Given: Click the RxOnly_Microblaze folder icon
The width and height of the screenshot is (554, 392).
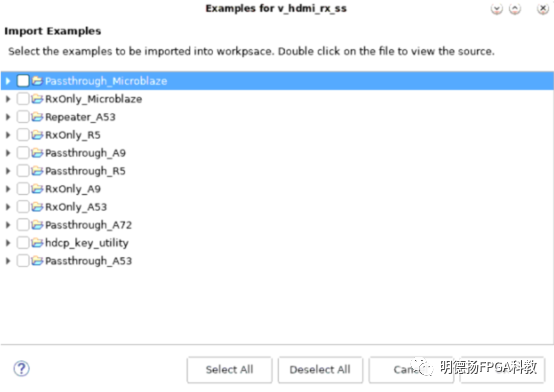Looking at the screenshot, I should [x=37, y=99].
